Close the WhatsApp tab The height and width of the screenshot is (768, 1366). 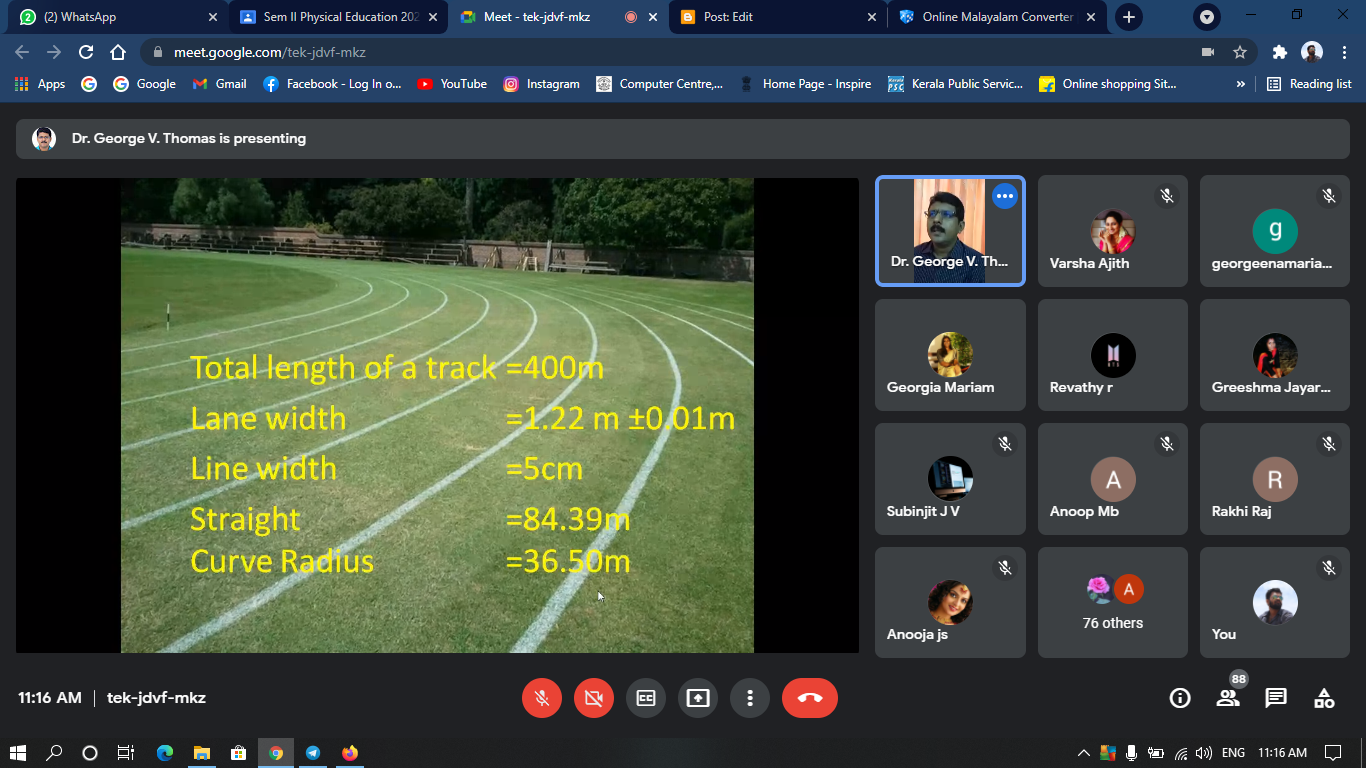click(x=212, y=17)
